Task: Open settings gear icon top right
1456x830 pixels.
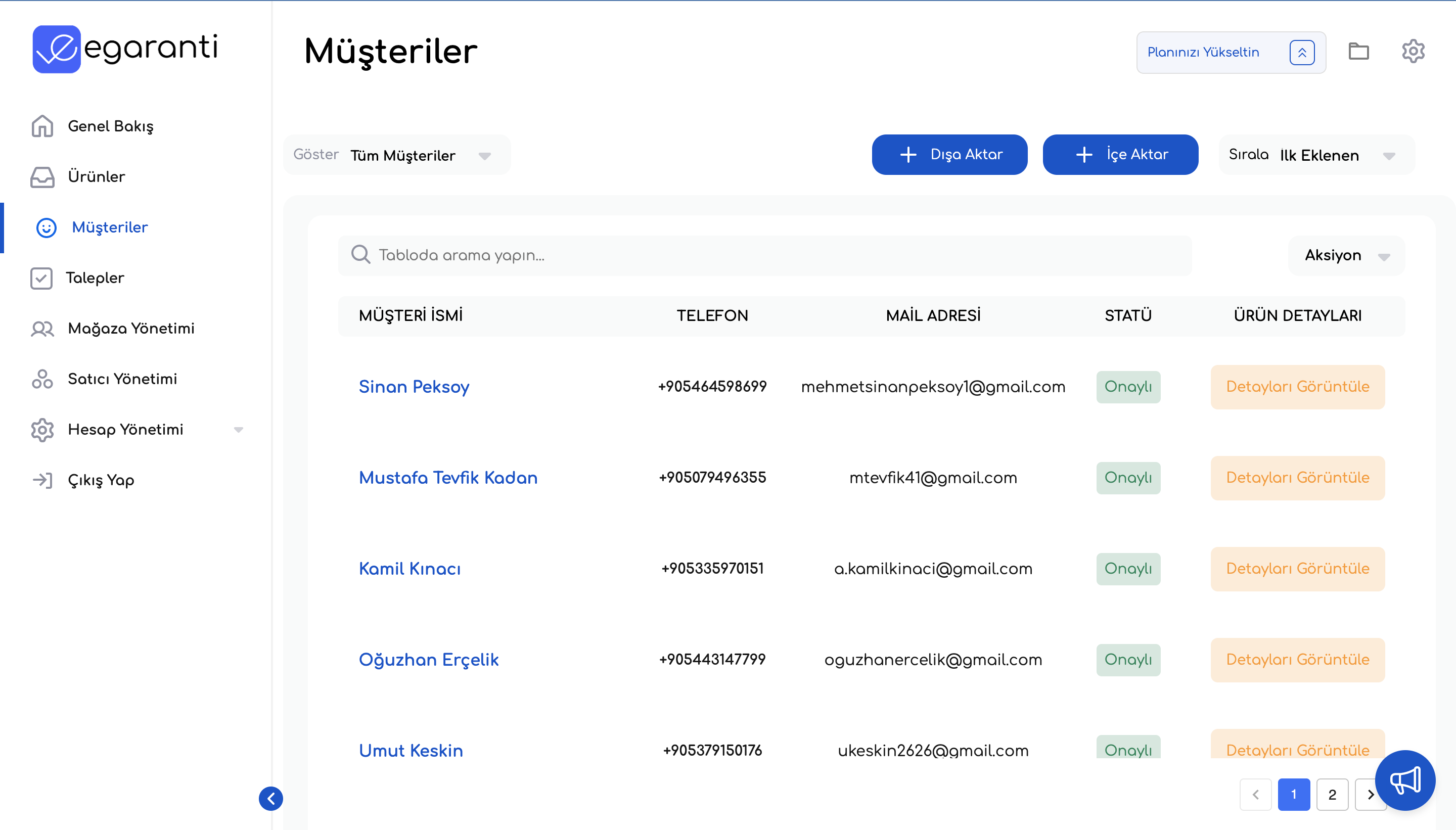Action: [1413, 52]
